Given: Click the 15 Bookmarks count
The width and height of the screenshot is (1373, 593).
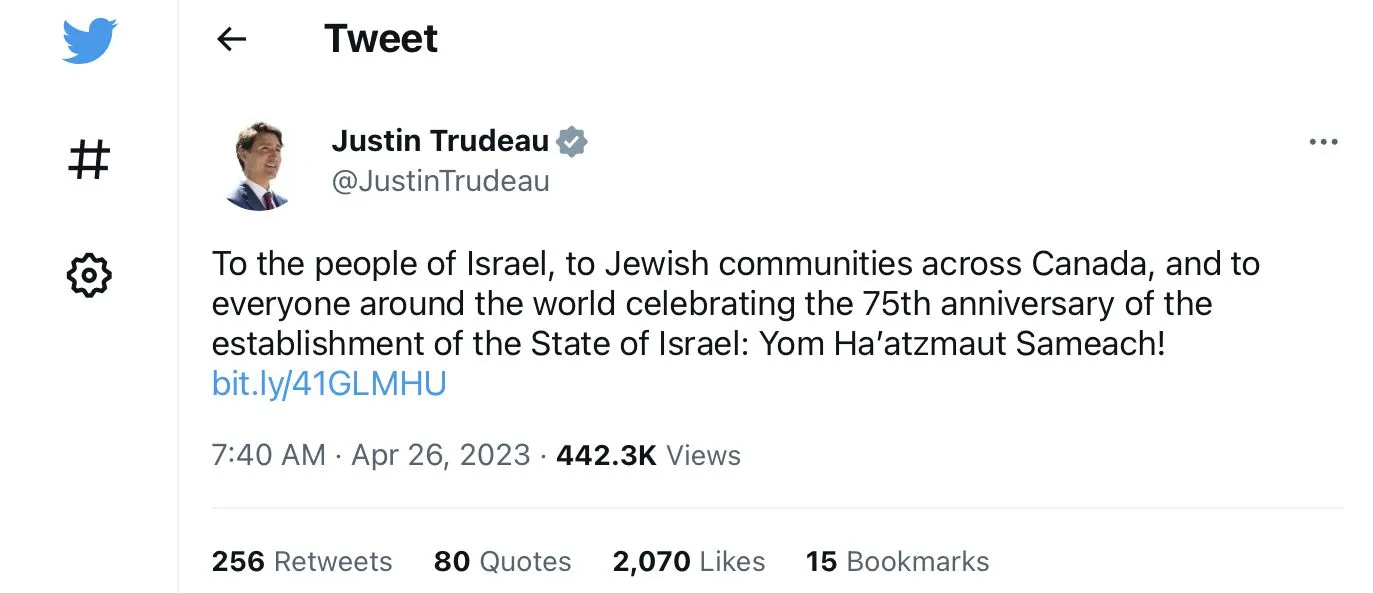Looking at the screenshot, I should click(x=897, y=562).
